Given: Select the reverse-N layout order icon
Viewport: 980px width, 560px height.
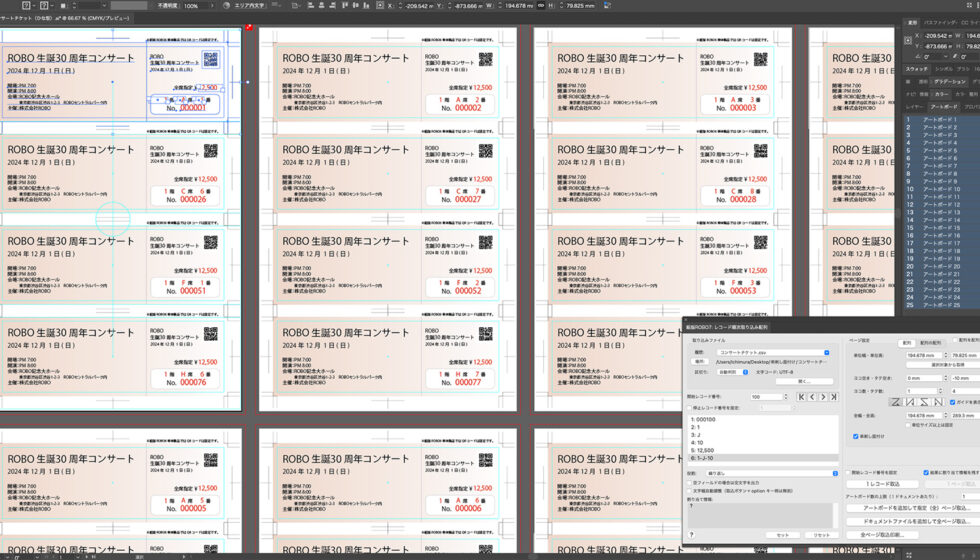Looking at the screenshot, I should point(909,402).
